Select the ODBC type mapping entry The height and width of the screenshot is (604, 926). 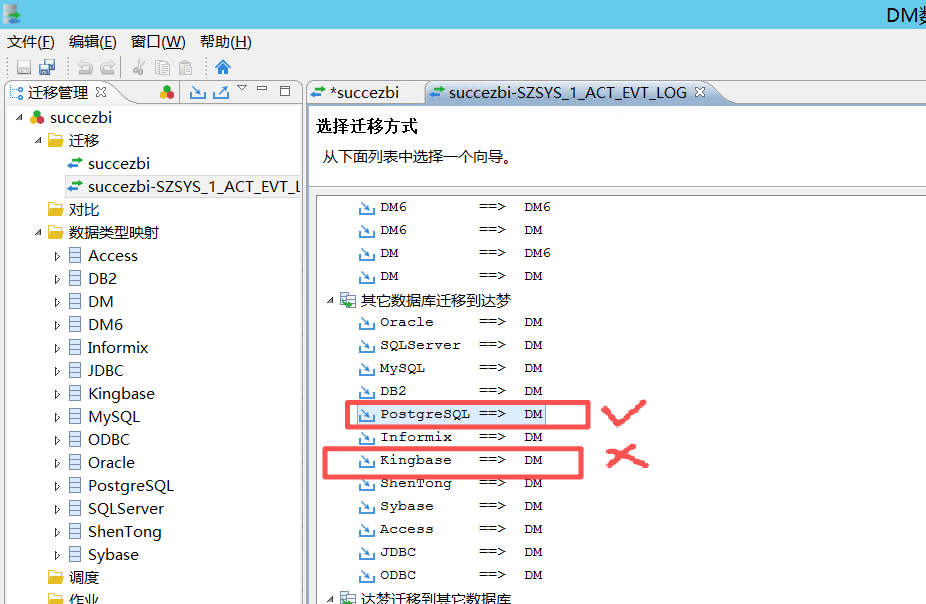(x=109, y=440)
